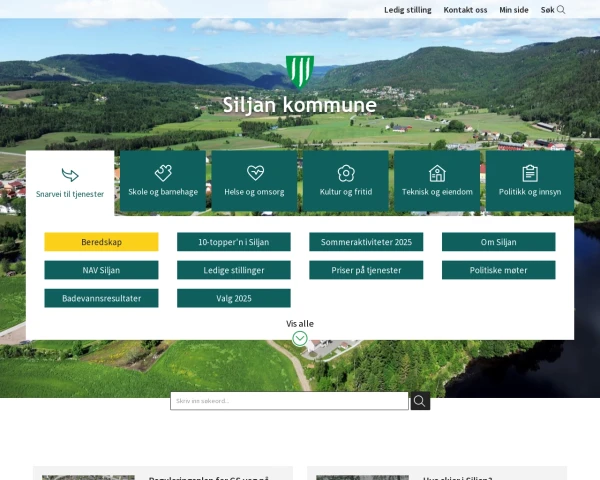Click the flower icon for Kultur og fritid
This screenshot has height=480, width=600.
(346, 173)
